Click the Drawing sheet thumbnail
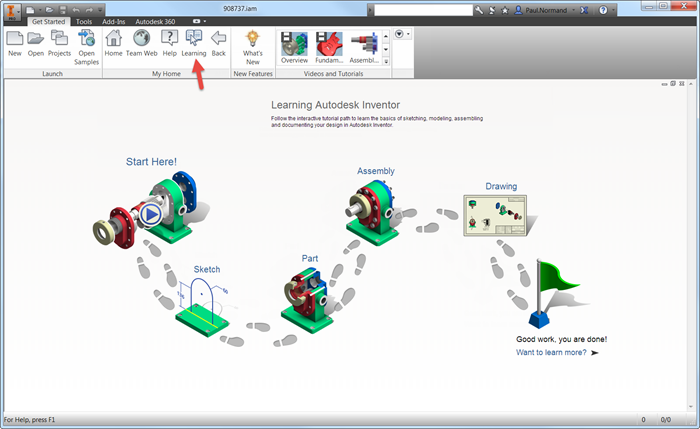 pyautogui.click(x=495, y=216)
